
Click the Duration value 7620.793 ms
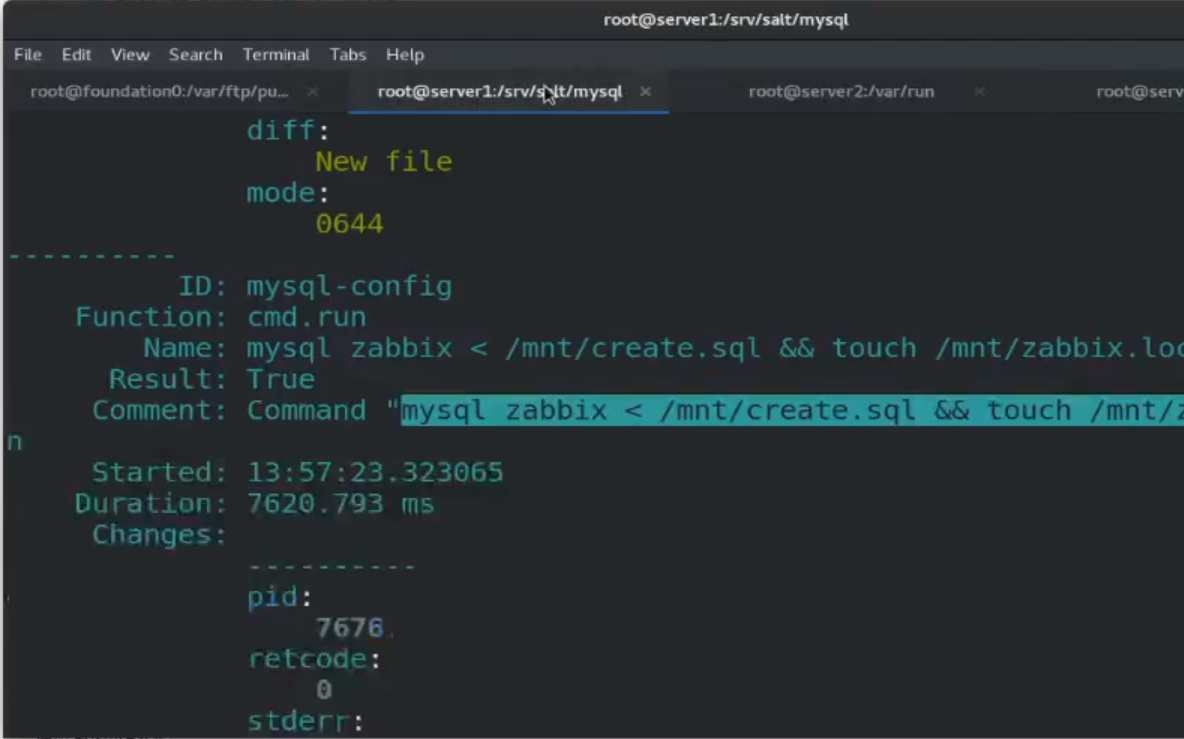coord(341,503)
